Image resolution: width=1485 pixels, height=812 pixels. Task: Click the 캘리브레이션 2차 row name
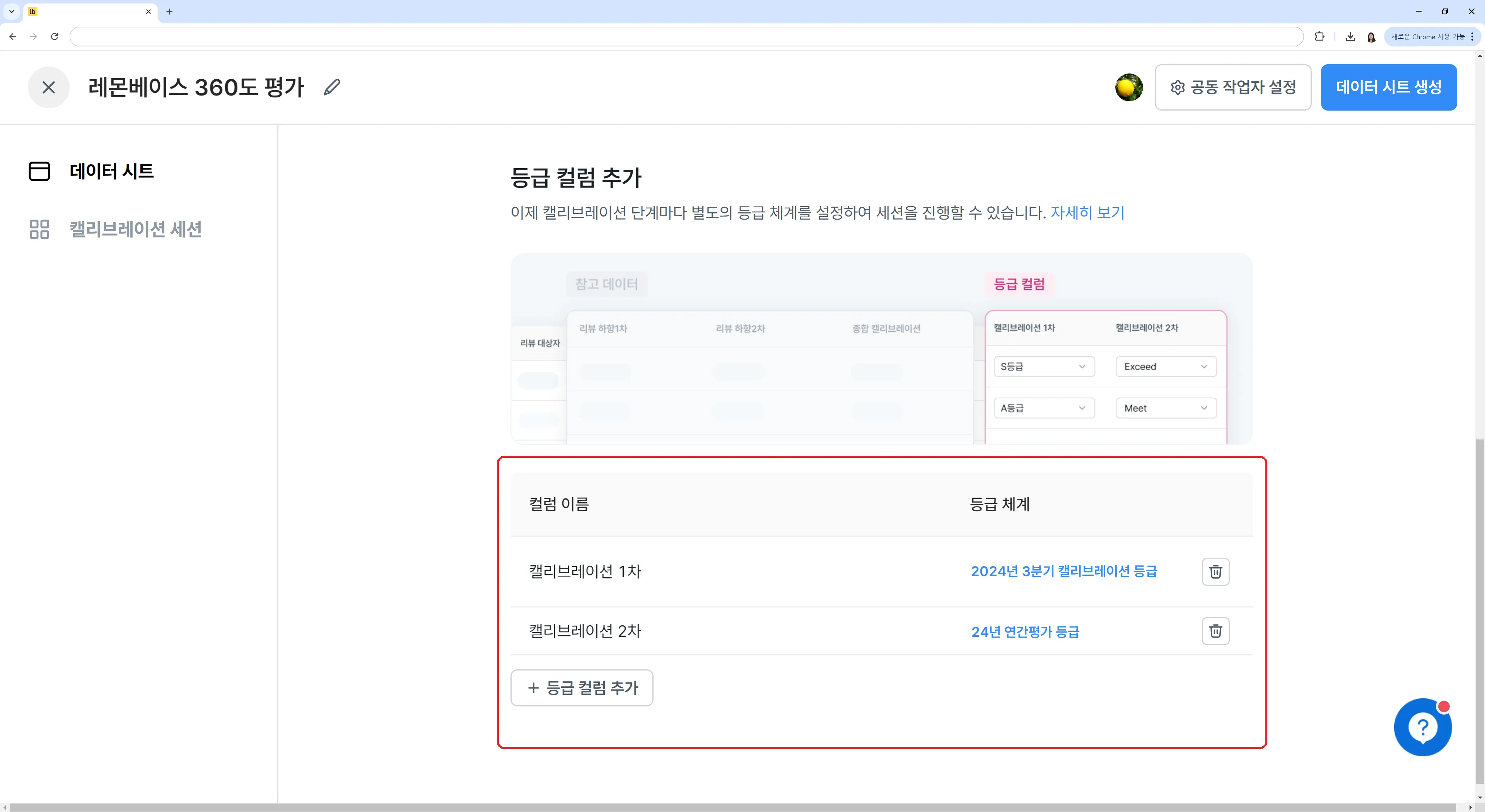coord(585,631)
